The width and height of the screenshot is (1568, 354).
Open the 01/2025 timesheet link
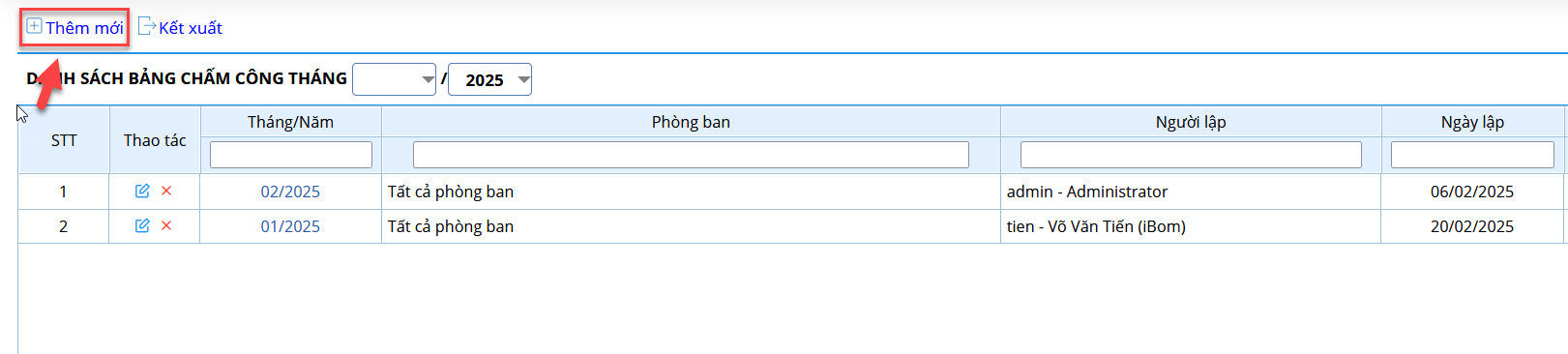coord(290,226)
